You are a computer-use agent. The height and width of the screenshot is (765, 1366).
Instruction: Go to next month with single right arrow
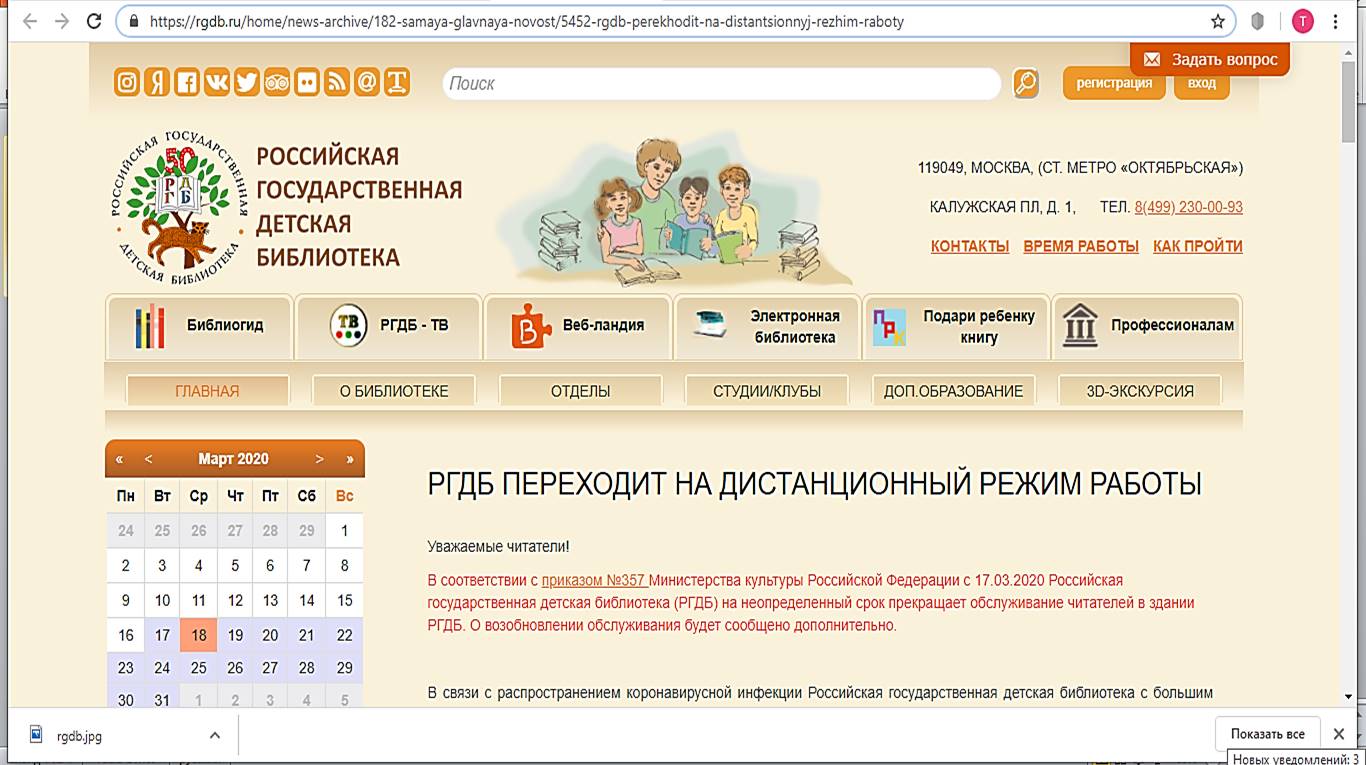click(319, 459)
